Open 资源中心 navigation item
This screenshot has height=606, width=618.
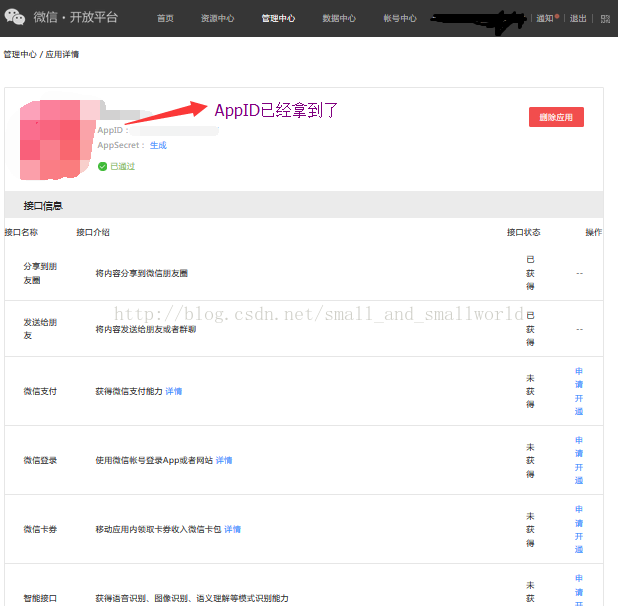[x=217, y=19]
